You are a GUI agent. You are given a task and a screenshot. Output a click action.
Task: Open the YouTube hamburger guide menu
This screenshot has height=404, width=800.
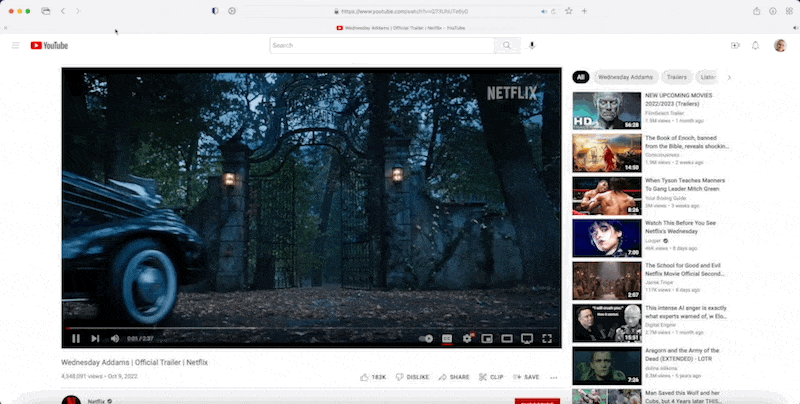pos(15,45)
